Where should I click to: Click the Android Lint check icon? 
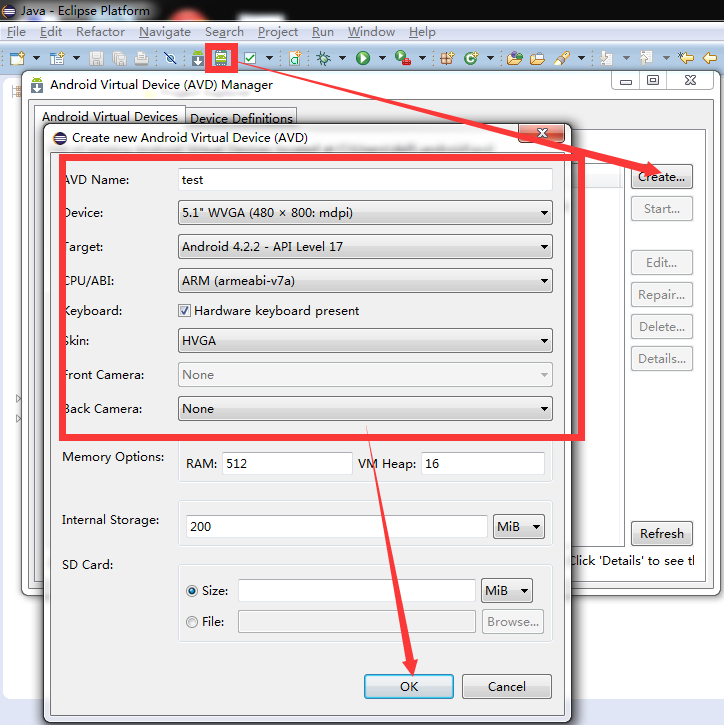pyautogui.click(x=250, y=58)
